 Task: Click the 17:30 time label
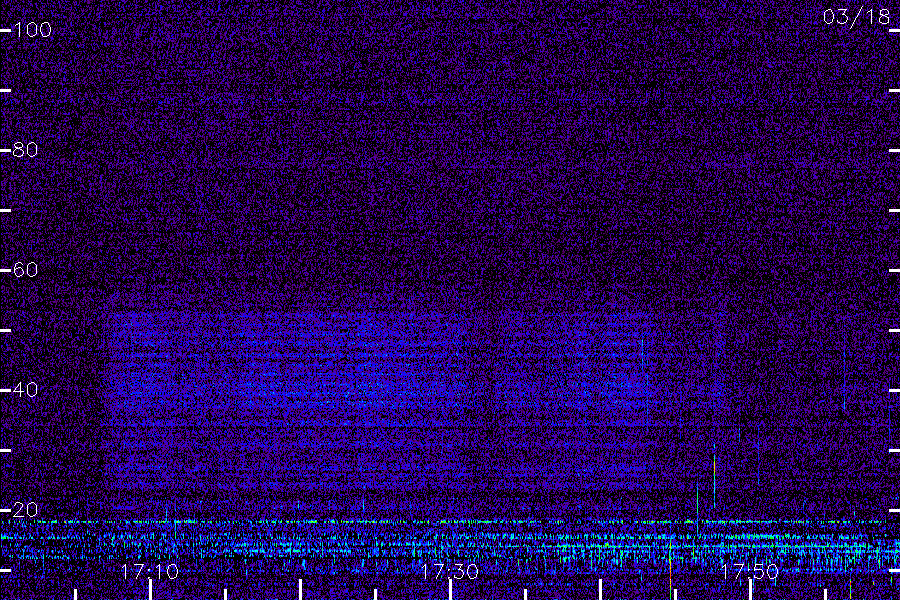point(450,572)
